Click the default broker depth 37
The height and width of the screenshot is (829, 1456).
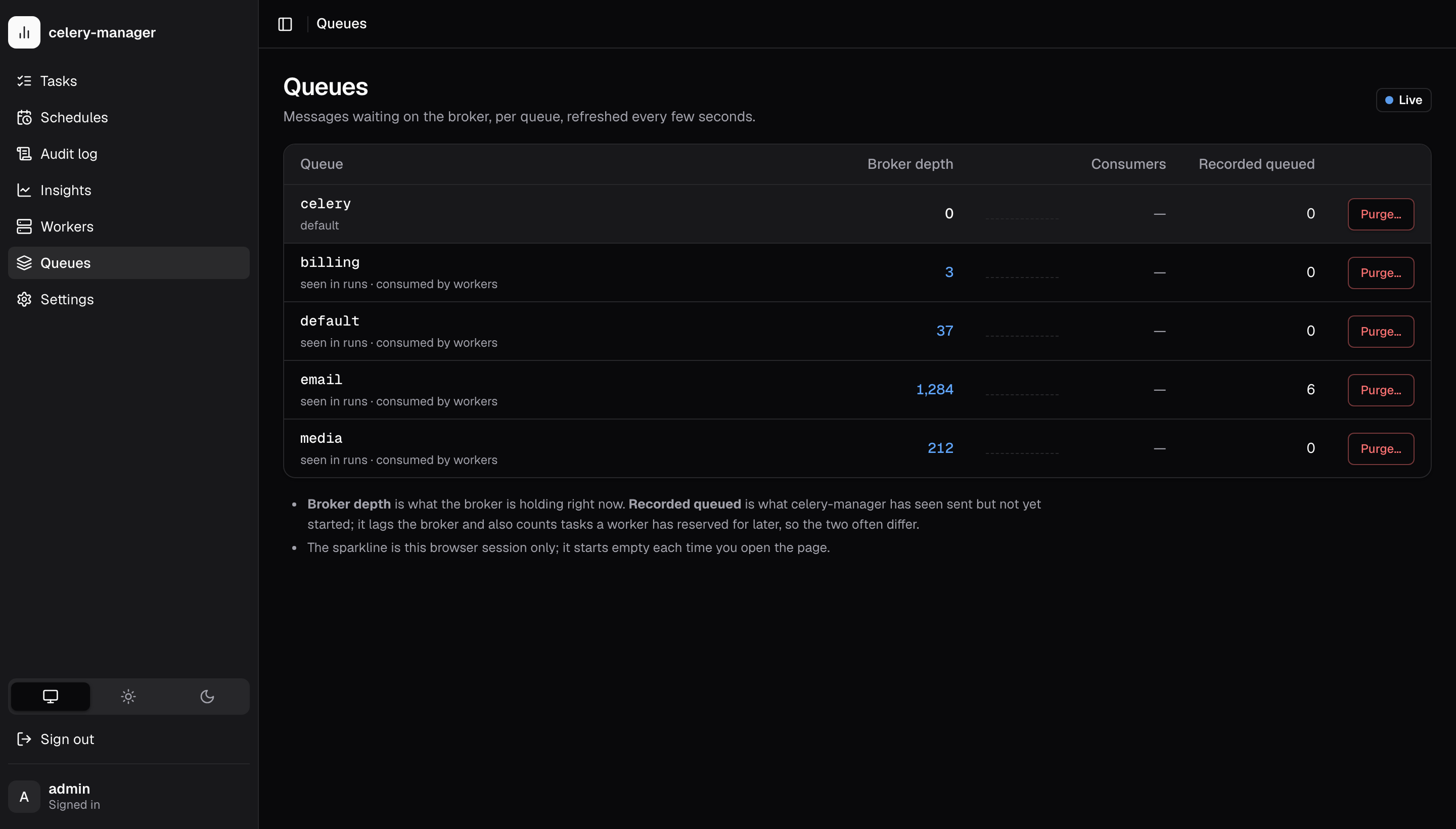(x=945, y=331)
